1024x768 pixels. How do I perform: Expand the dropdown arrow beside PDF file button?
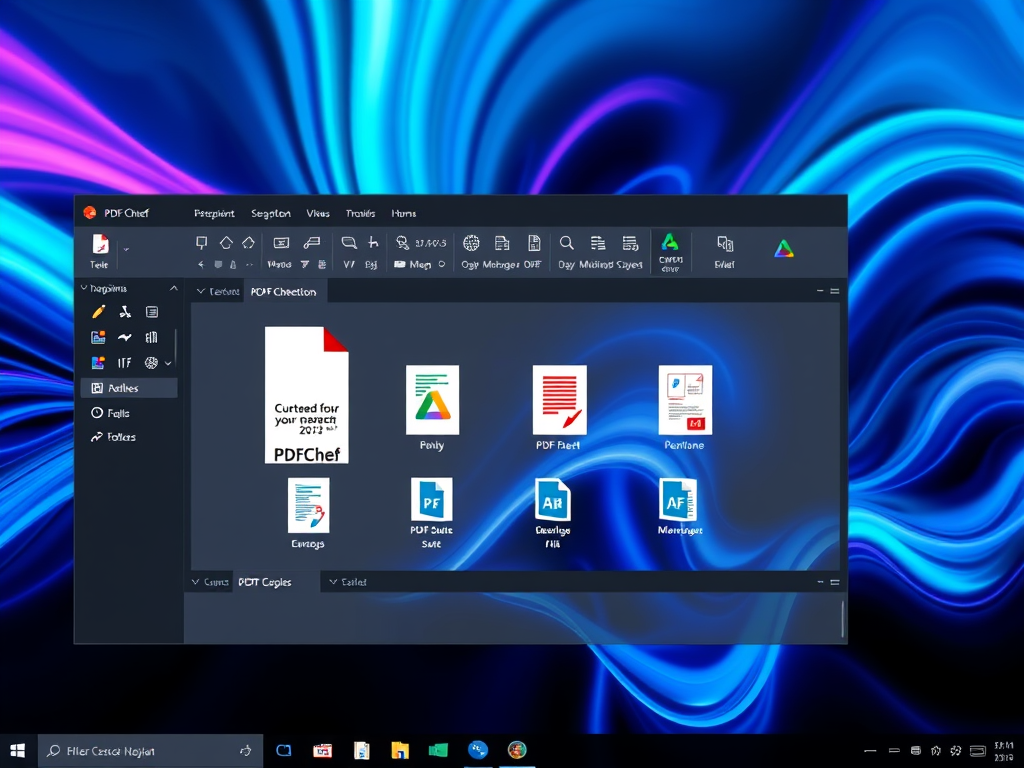pos(126,248)
